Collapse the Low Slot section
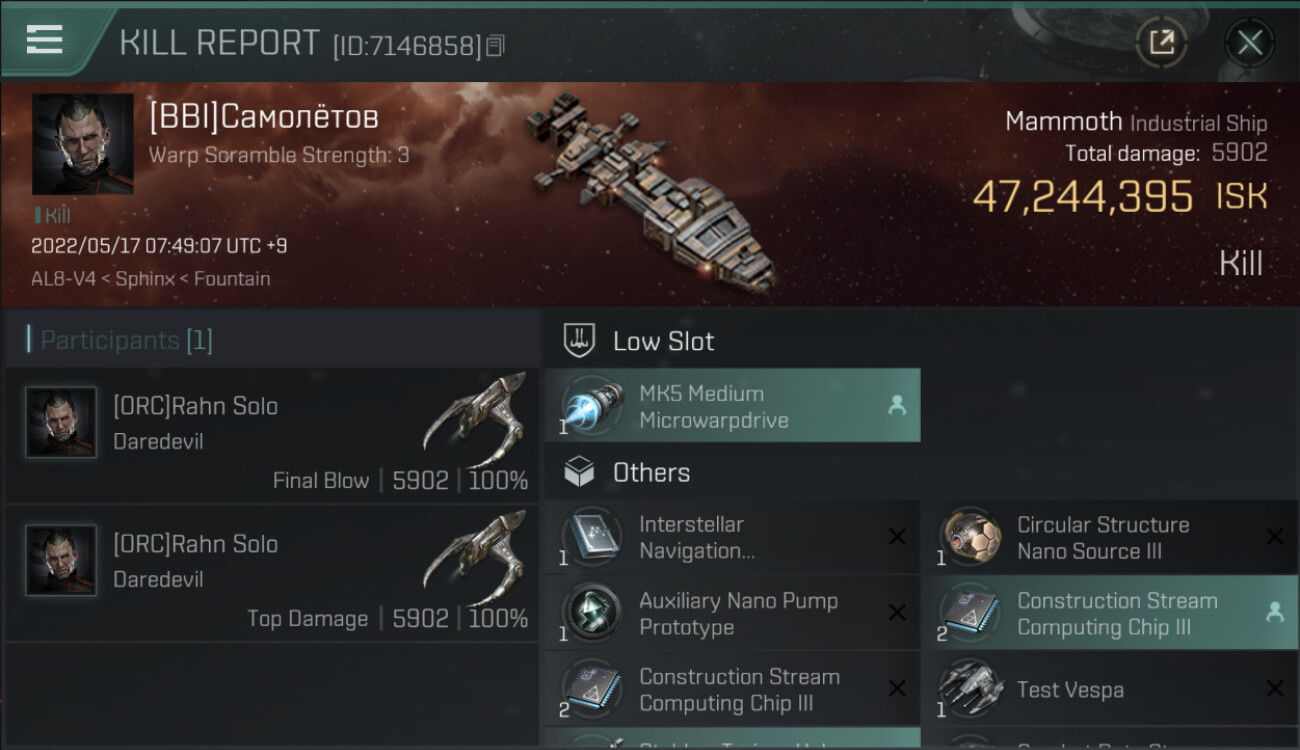This screenshot has width=1300, height=750. click(663, 341)
